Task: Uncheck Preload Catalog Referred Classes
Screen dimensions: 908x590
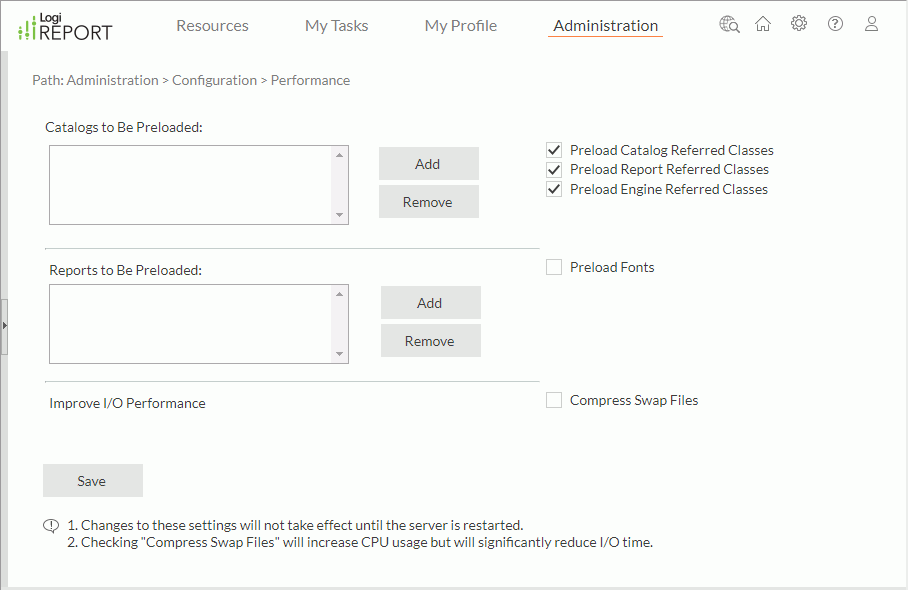Action: pyautogui.click(x=554, y=150)
